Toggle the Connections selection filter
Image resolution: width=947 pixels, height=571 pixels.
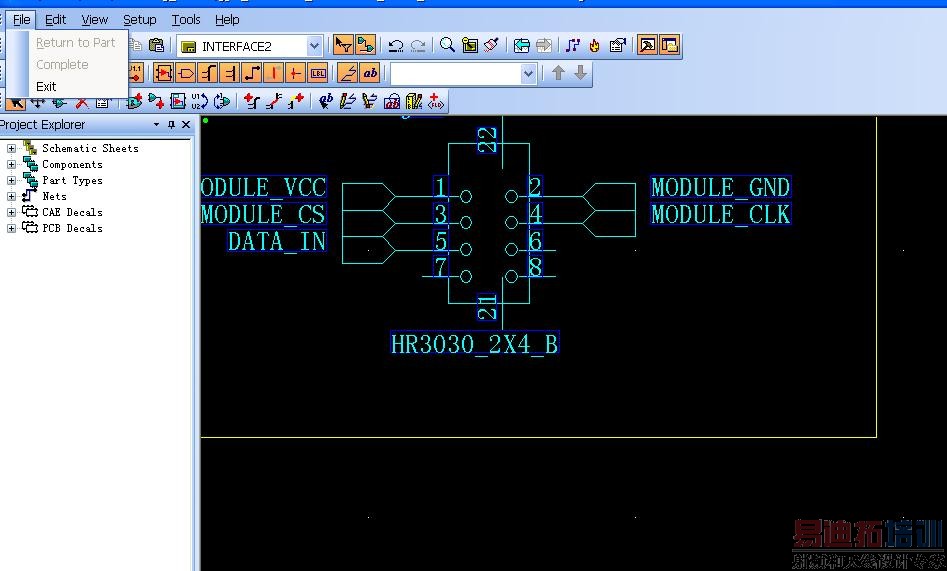click(252, 73)
